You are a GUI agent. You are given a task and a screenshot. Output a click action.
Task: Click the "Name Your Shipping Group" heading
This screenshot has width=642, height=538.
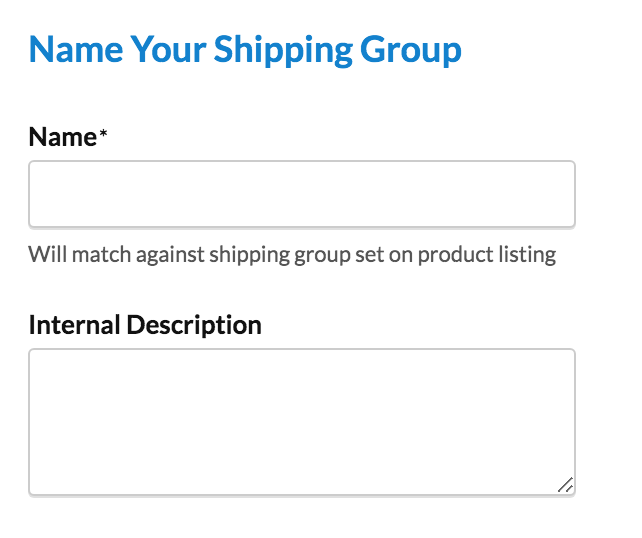click(x=245, y=49)
